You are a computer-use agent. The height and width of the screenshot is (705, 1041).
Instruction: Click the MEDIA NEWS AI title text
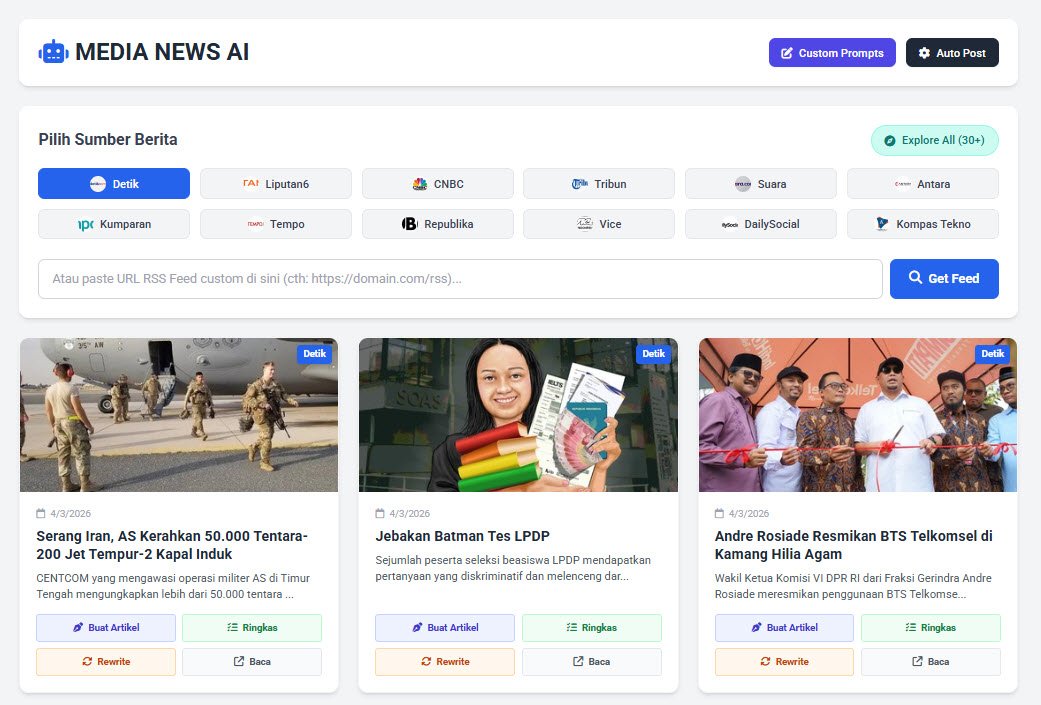(162, 52)
